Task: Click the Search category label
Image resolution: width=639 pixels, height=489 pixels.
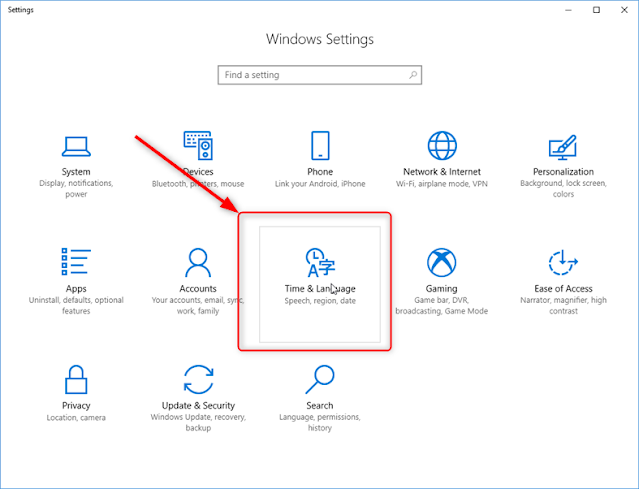Action: (320, 405)
